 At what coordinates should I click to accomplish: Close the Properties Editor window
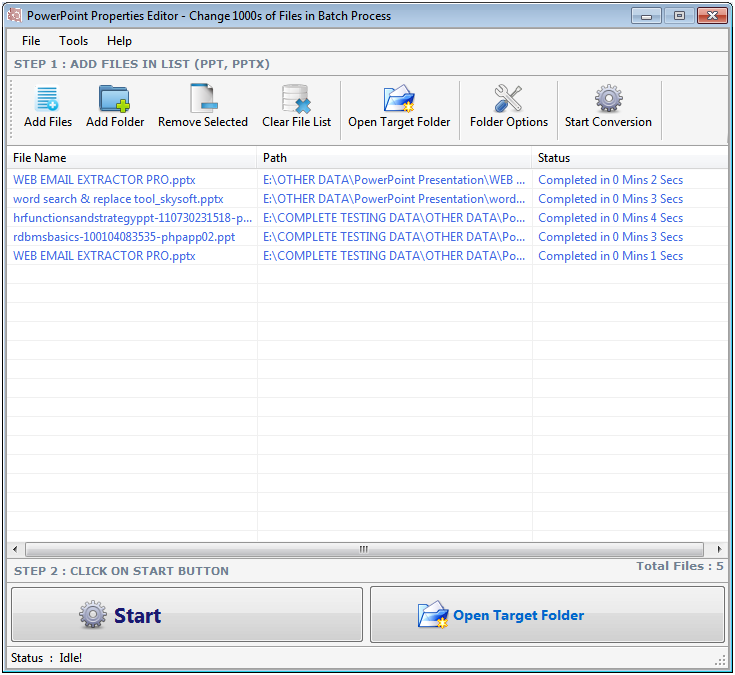pos(712,16)
